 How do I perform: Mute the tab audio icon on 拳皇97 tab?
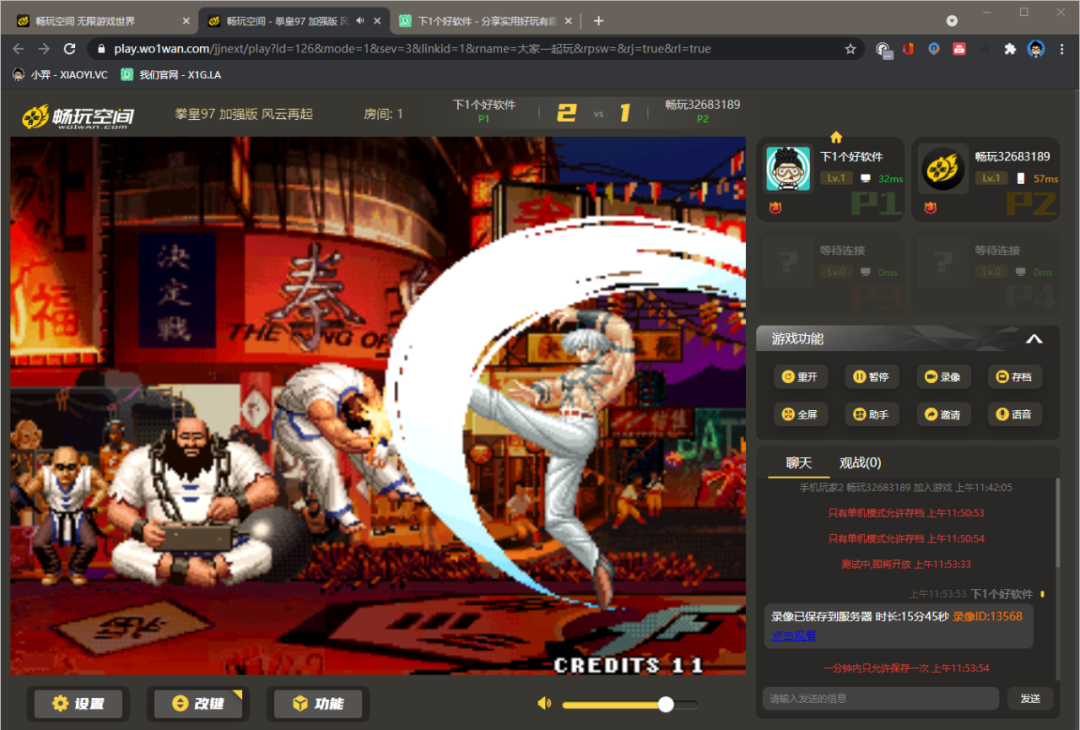[360, 21]
